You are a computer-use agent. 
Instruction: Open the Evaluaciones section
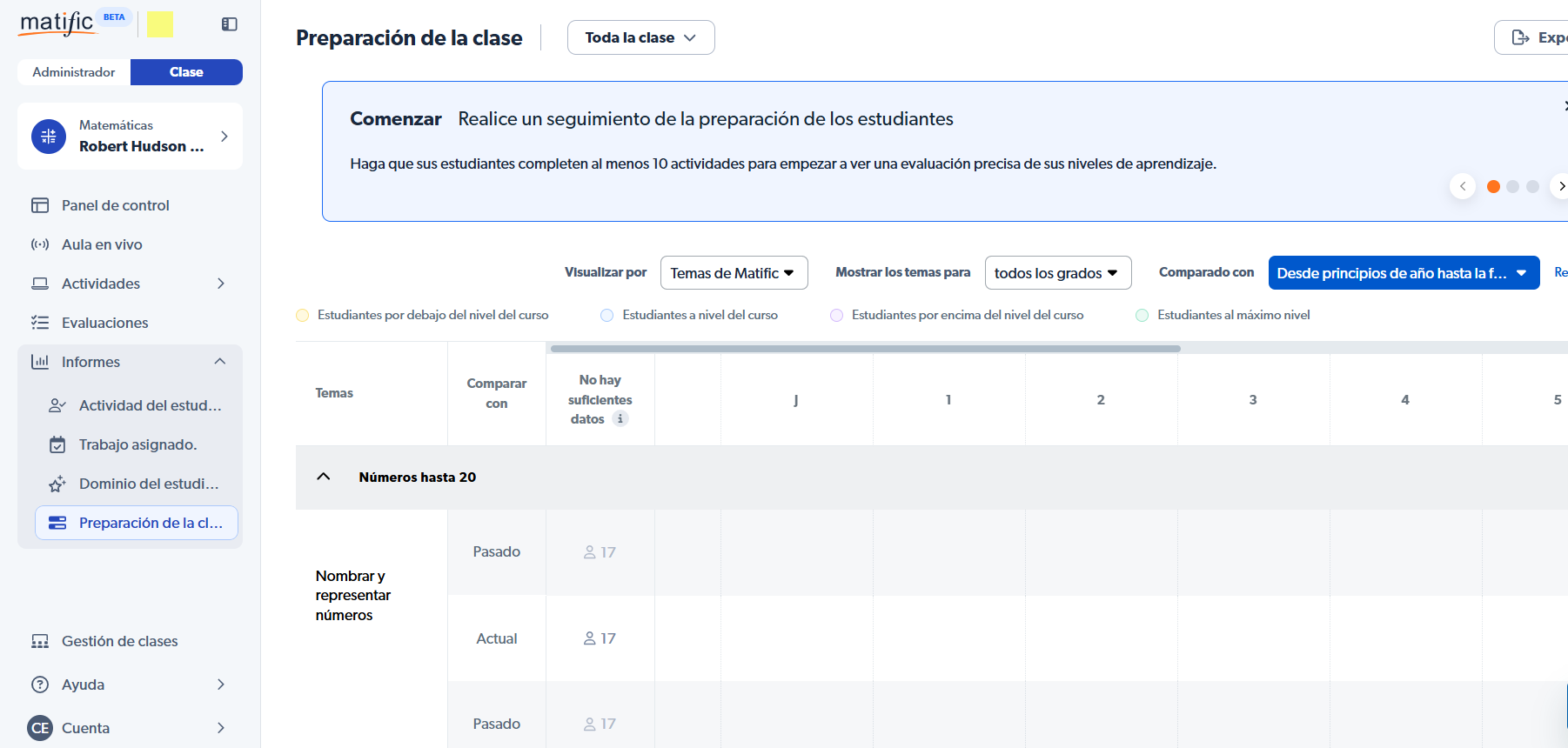point(104,323)
